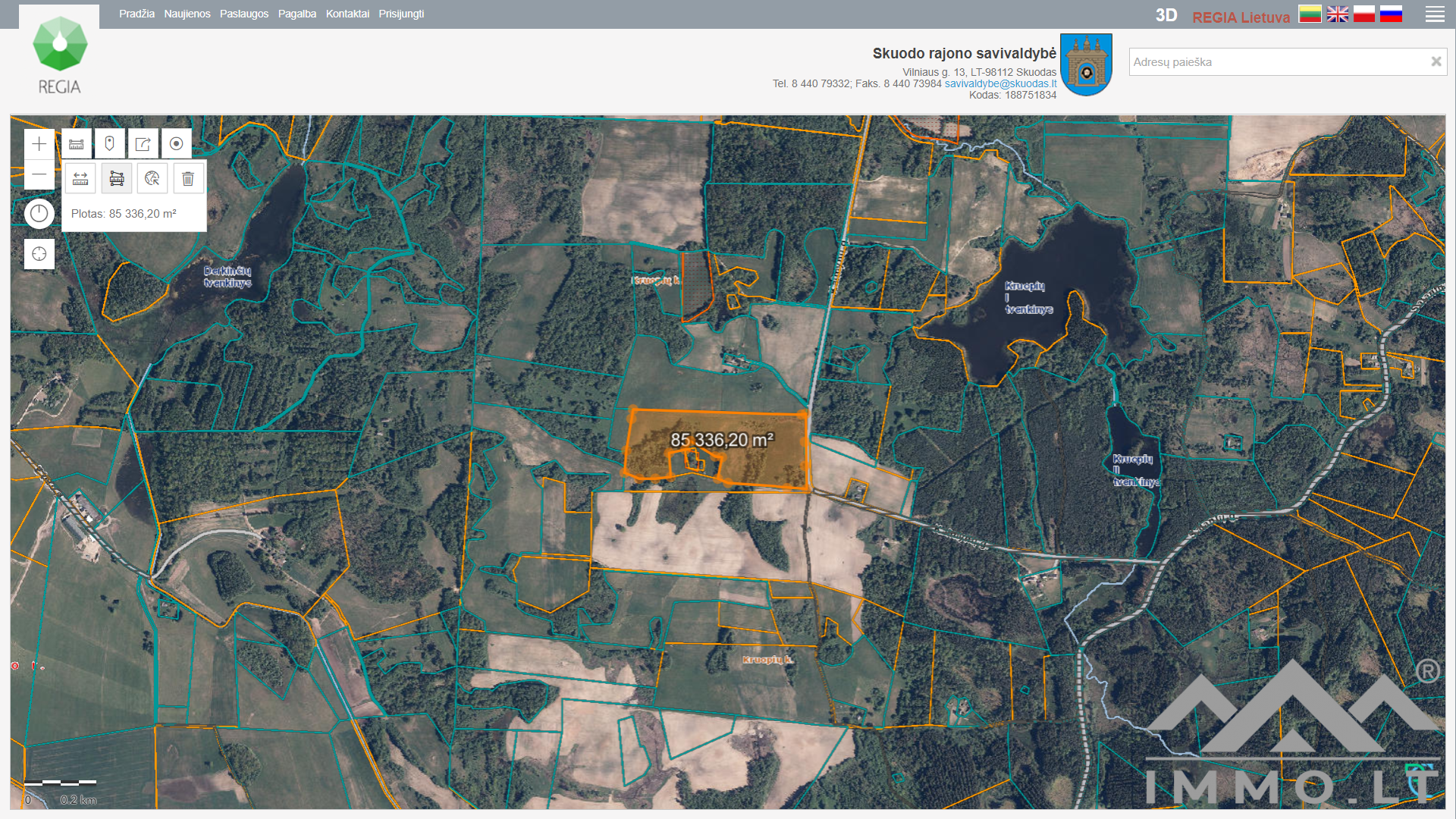
Task: Locate my position with crosshair button
Action: tap(39, 254)
